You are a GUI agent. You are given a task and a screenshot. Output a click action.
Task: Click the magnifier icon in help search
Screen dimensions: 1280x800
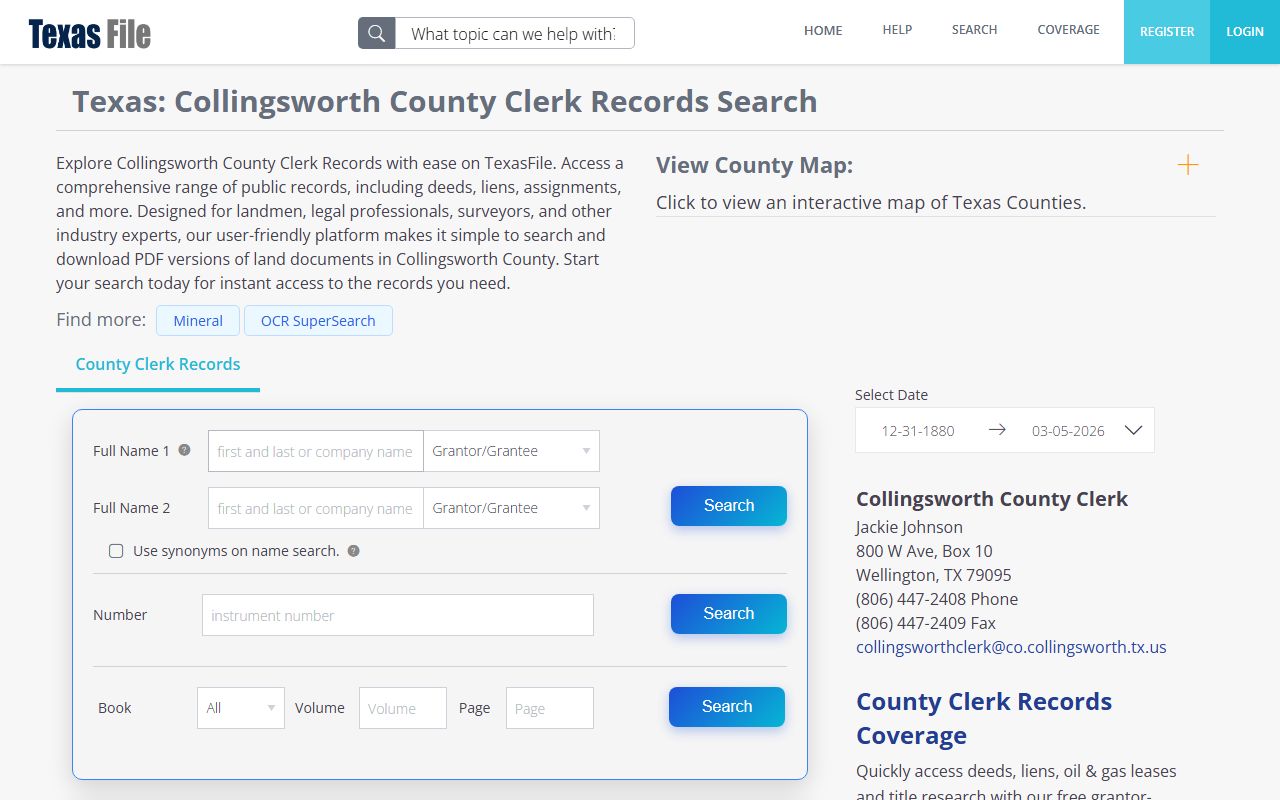point(377,33)
